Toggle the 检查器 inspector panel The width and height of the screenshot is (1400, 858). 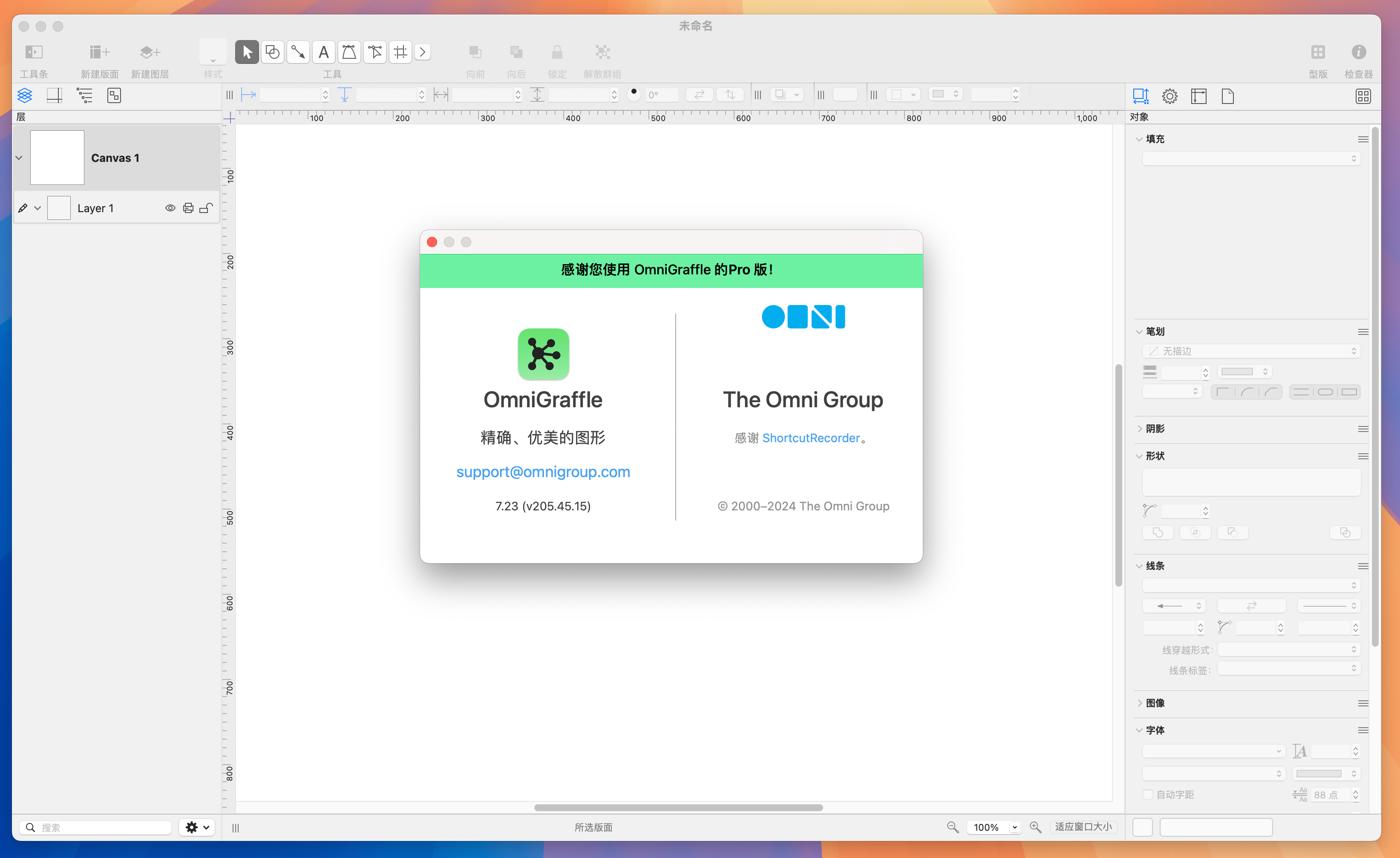coord(1359,52)
